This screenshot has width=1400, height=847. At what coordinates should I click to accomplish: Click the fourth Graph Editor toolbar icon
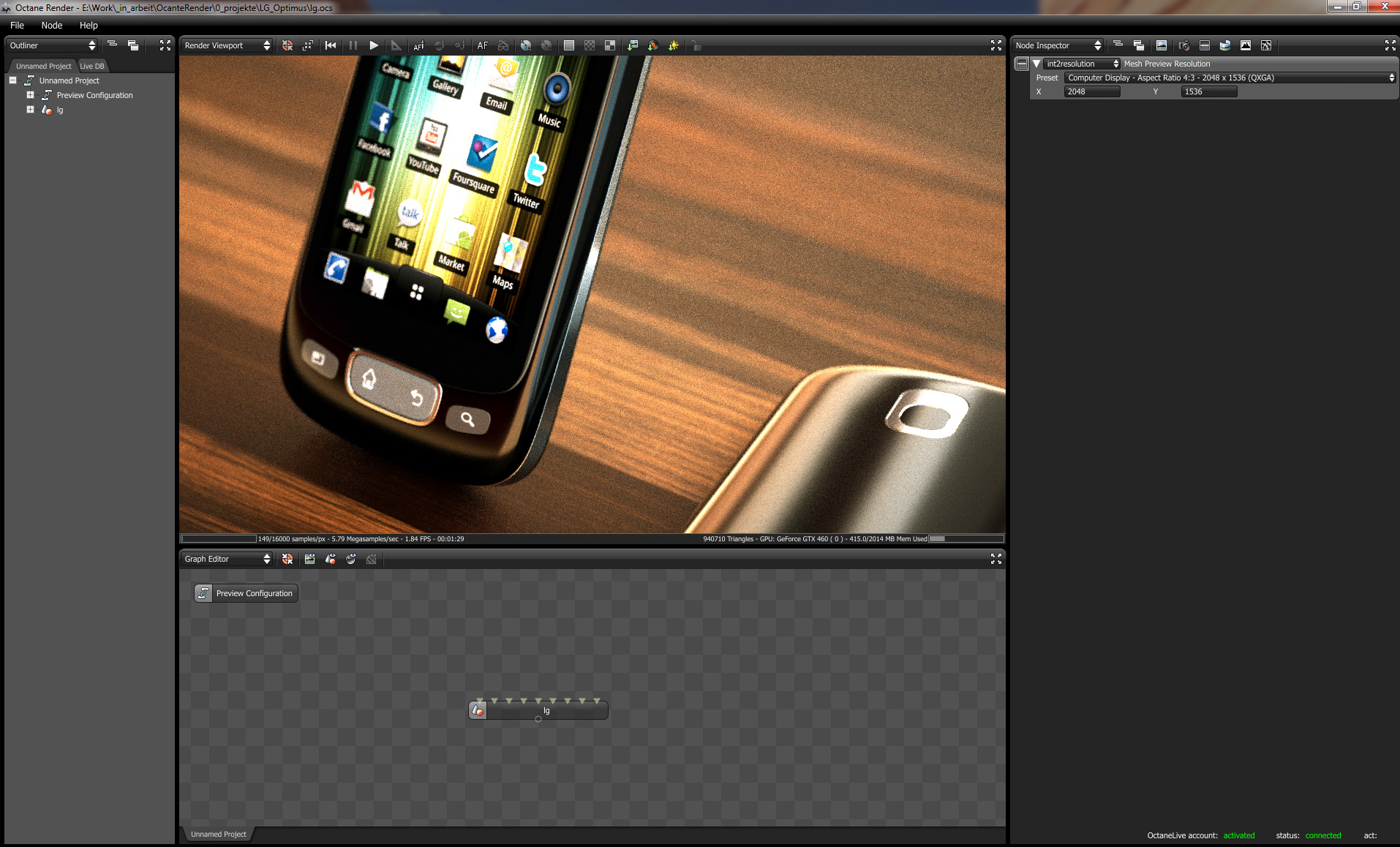tap(351, 559)
